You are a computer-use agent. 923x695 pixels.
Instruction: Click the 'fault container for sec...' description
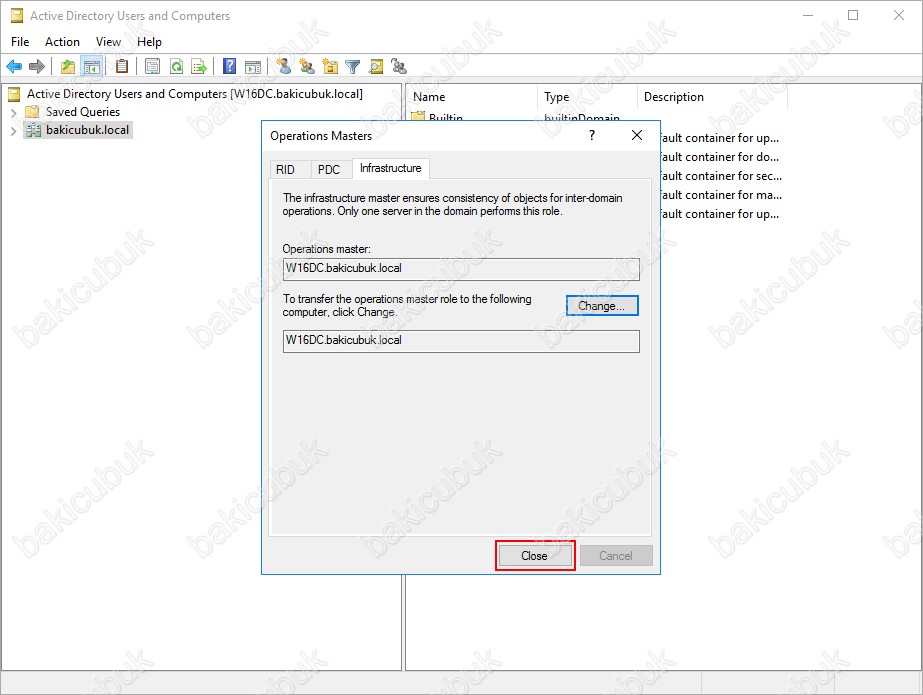pyautogui.click(x=721, y=176)
